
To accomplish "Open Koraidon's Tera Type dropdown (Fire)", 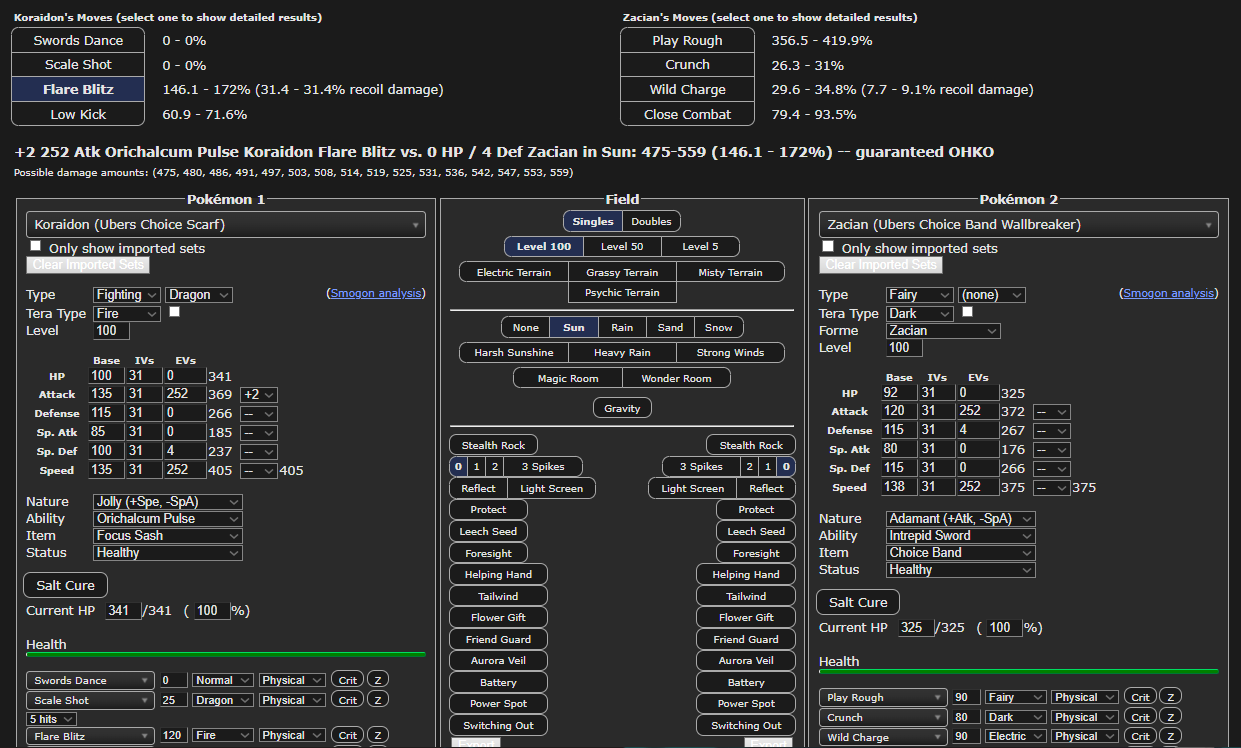I will (x=127, y=314).
